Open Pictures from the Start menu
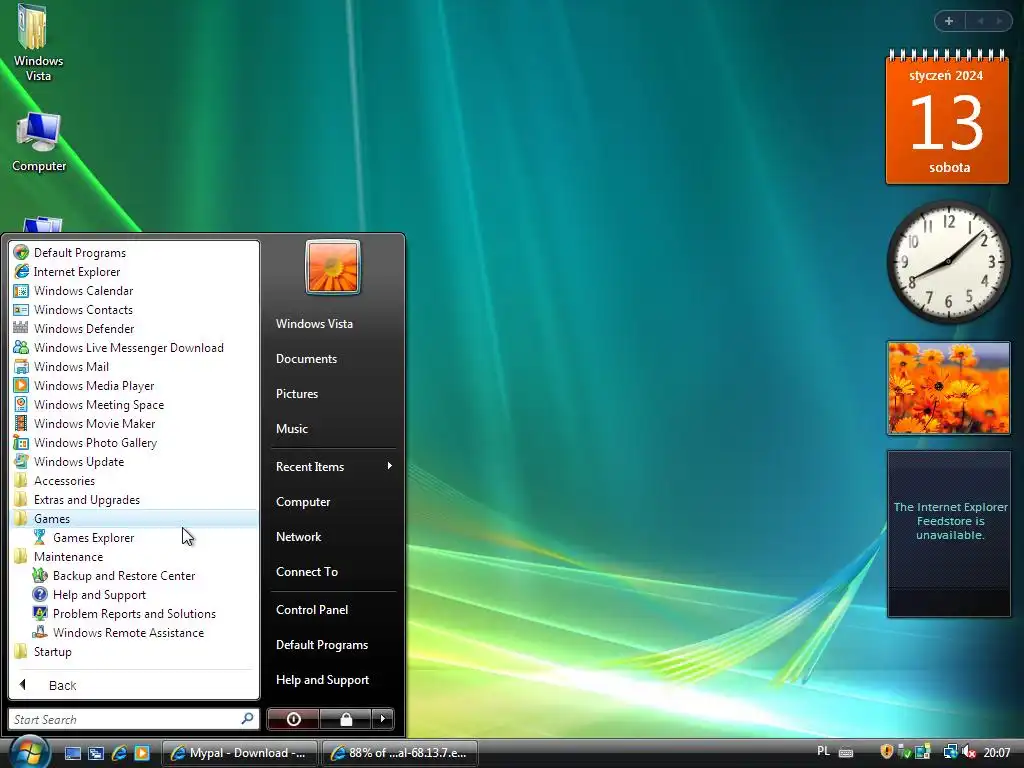The height and width of the screenshot is (768, 1024). [x=296, y=394]
